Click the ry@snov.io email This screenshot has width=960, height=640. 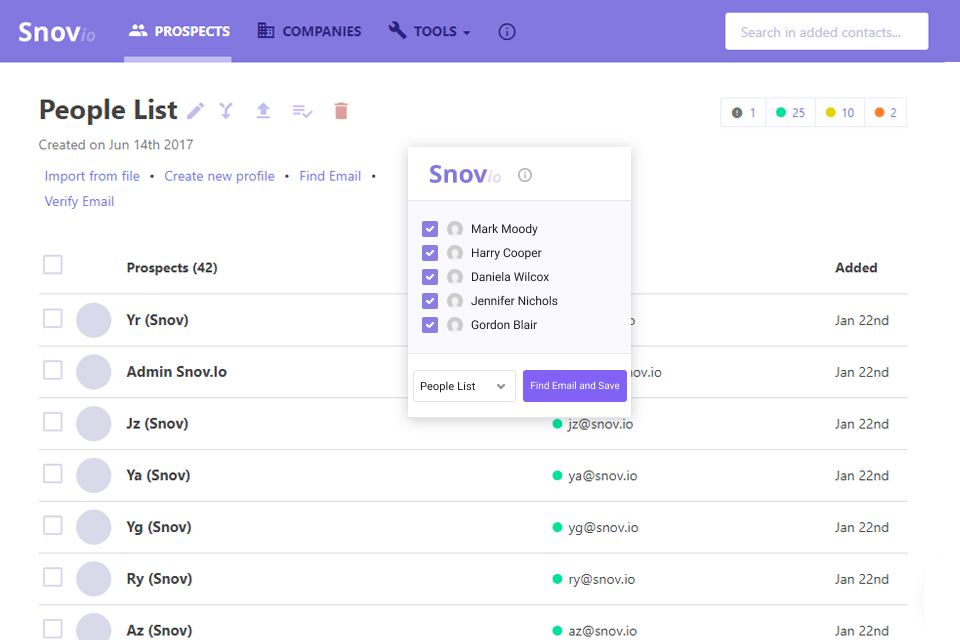[x=601, y=579]
